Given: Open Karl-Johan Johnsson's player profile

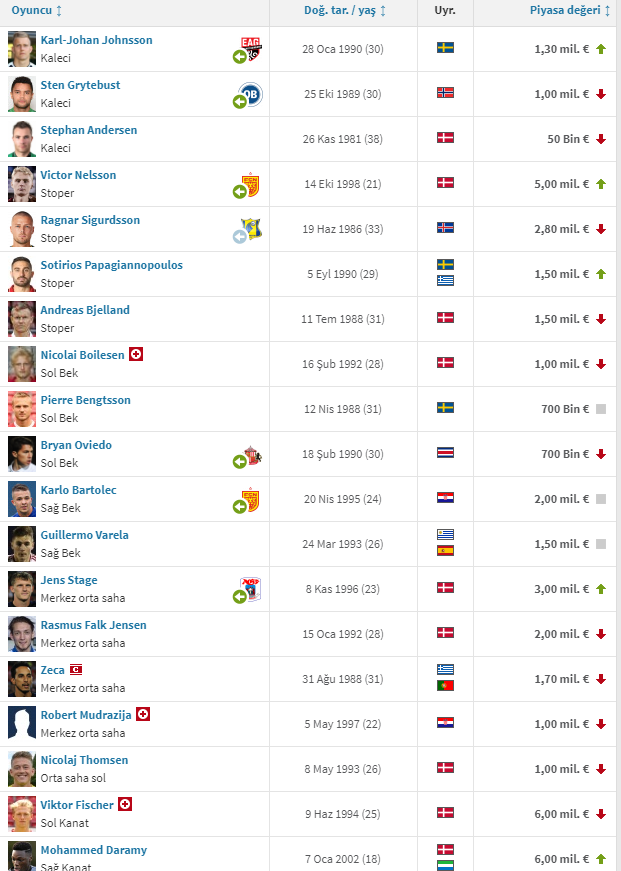Looking at the screenshot, I should click(x=97, y=40).
